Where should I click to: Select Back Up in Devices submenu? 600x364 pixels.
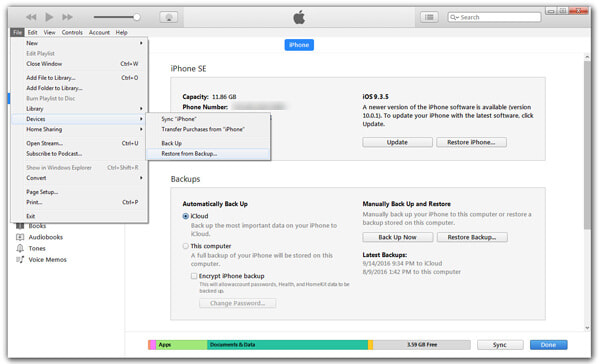tap(208, 143)
